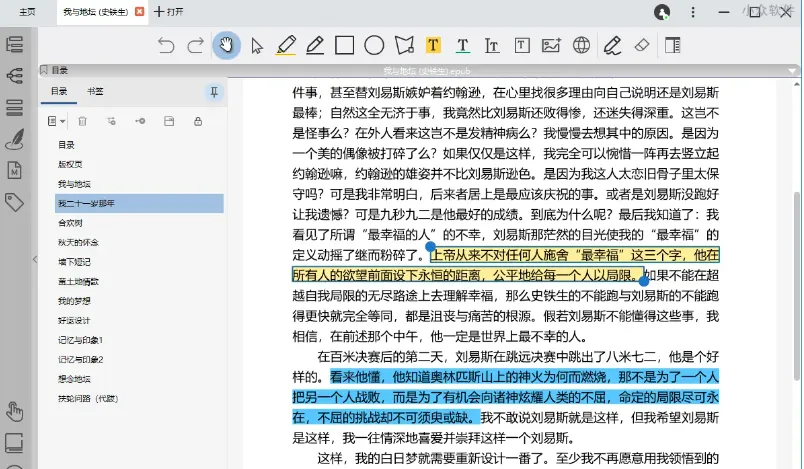804x469 pixels.
Task: Select the arrow pointer tool
Action: (256, 46)
